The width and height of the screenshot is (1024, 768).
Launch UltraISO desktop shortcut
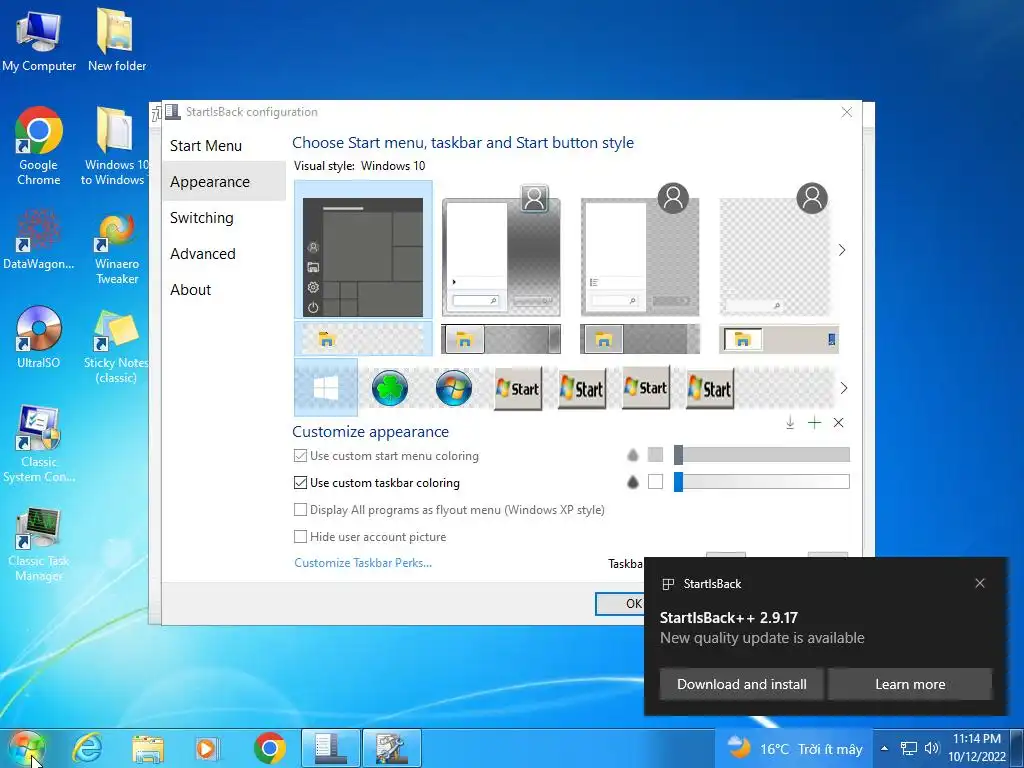39,338
